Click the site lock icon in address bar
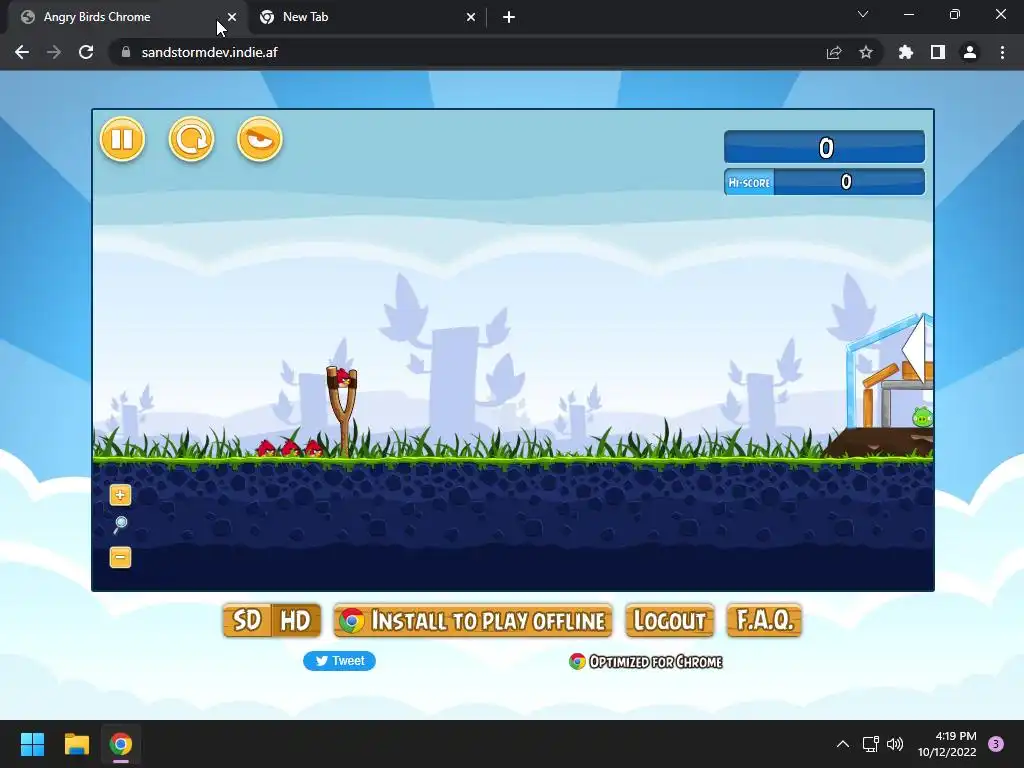1024x768 pixels. 126,52
